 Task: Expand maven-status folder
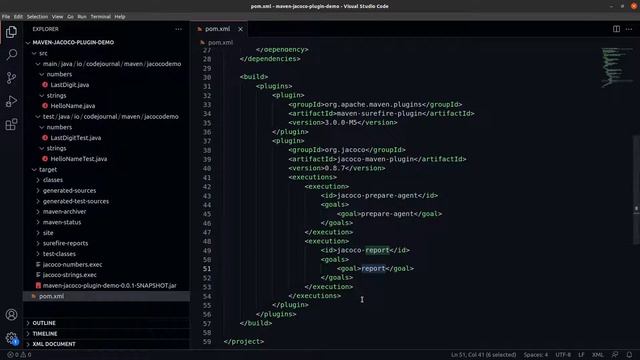(x=62, y=222)
